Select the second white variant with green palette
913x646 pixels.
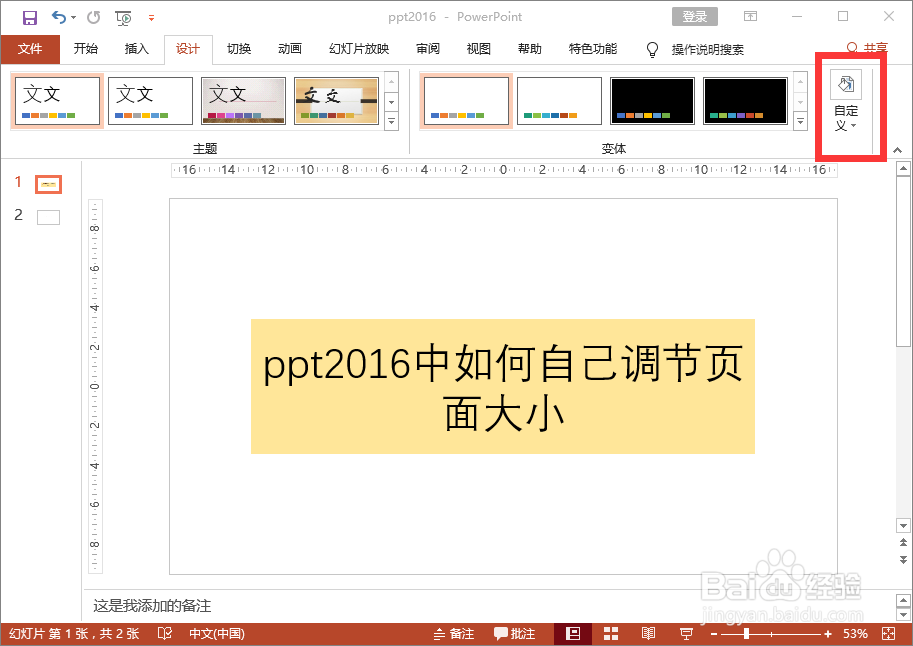tap(560, 101)
